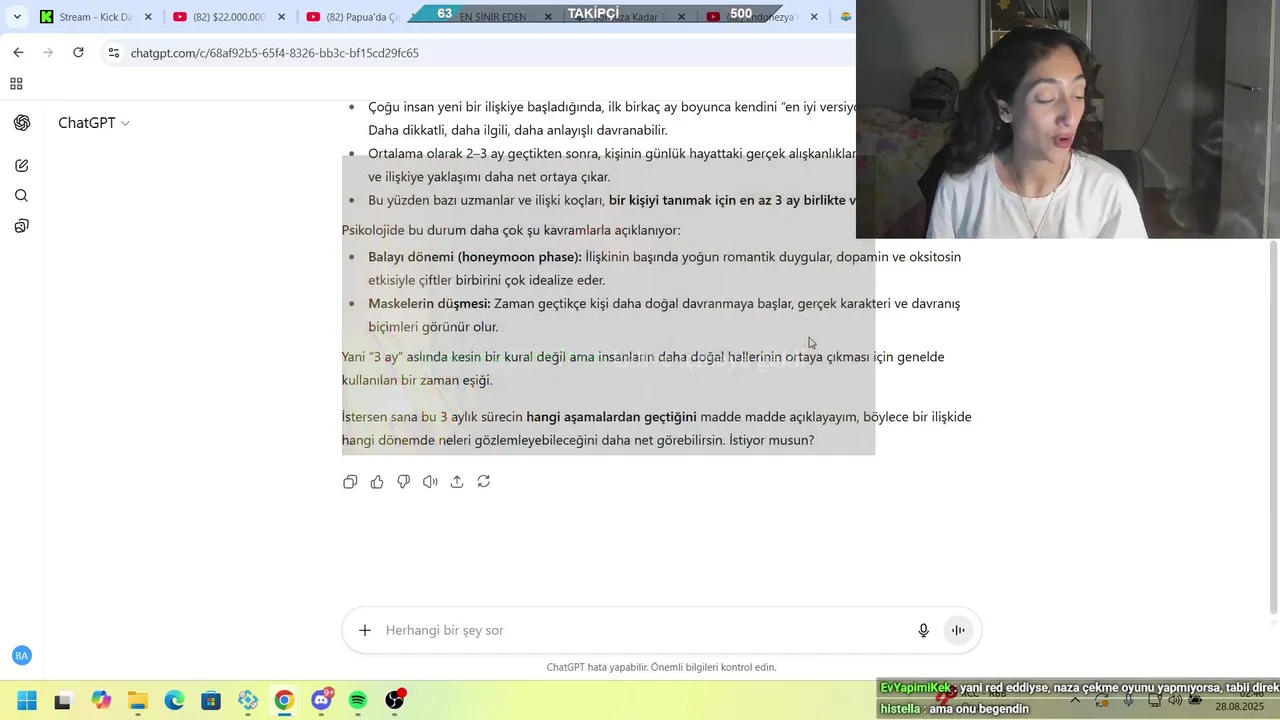Open the ChatGPT logo home icon
Image resolution: width=1280 pixels, height=720 pixels.
22,123
